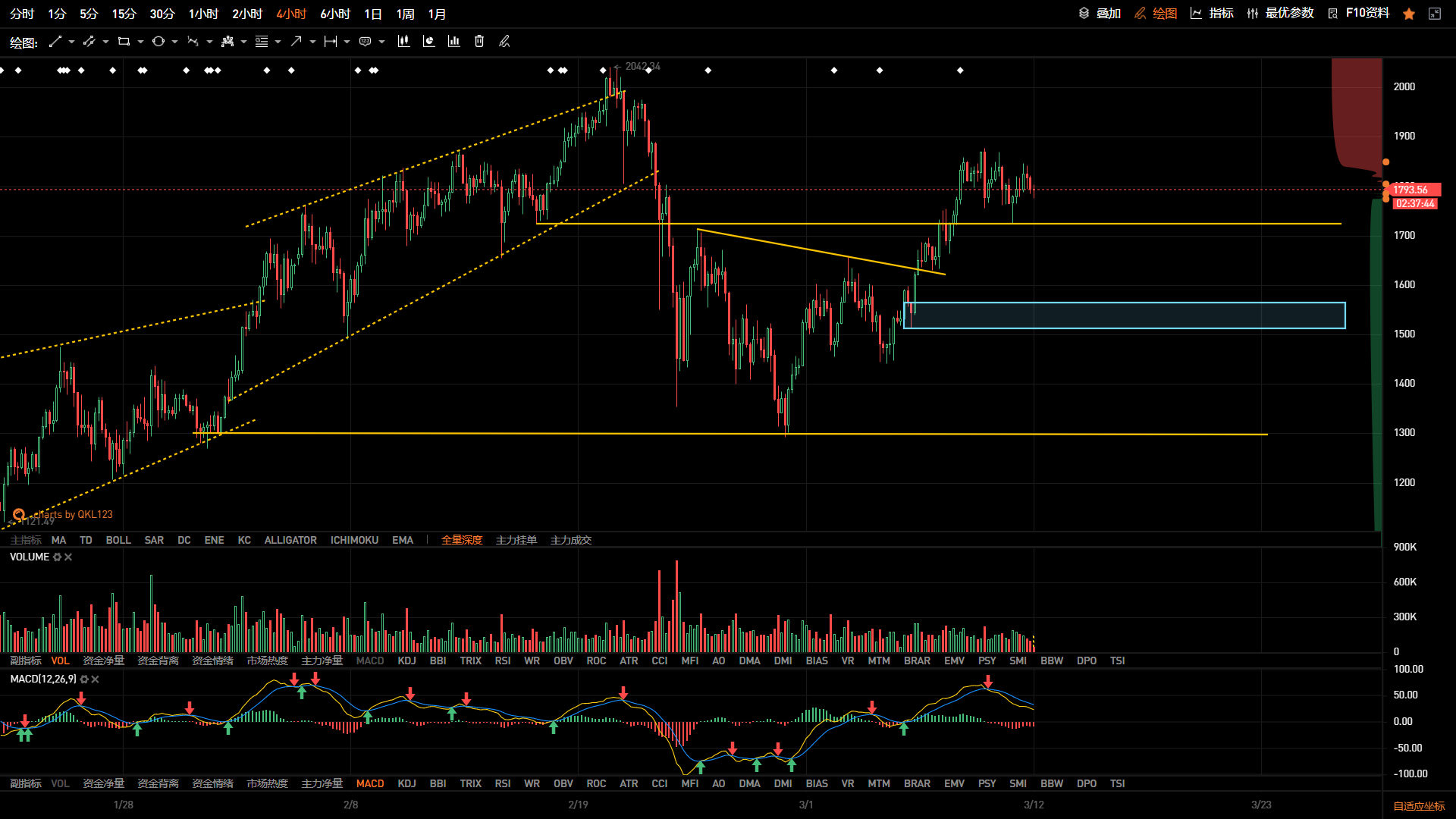Click the blue rectangle zone on chart
Viewport: 1456px width, 819px height.
[1124, 315]
